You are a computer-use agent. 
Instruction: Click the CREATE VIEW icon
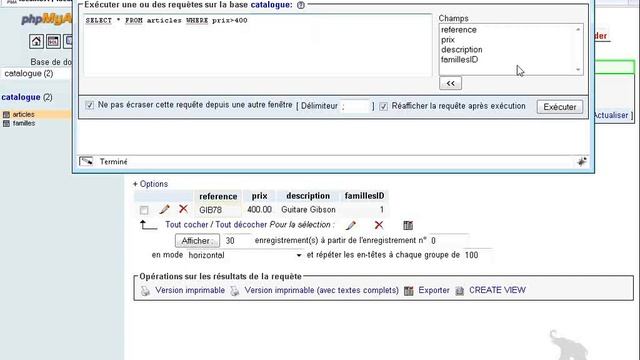(460, 291)
